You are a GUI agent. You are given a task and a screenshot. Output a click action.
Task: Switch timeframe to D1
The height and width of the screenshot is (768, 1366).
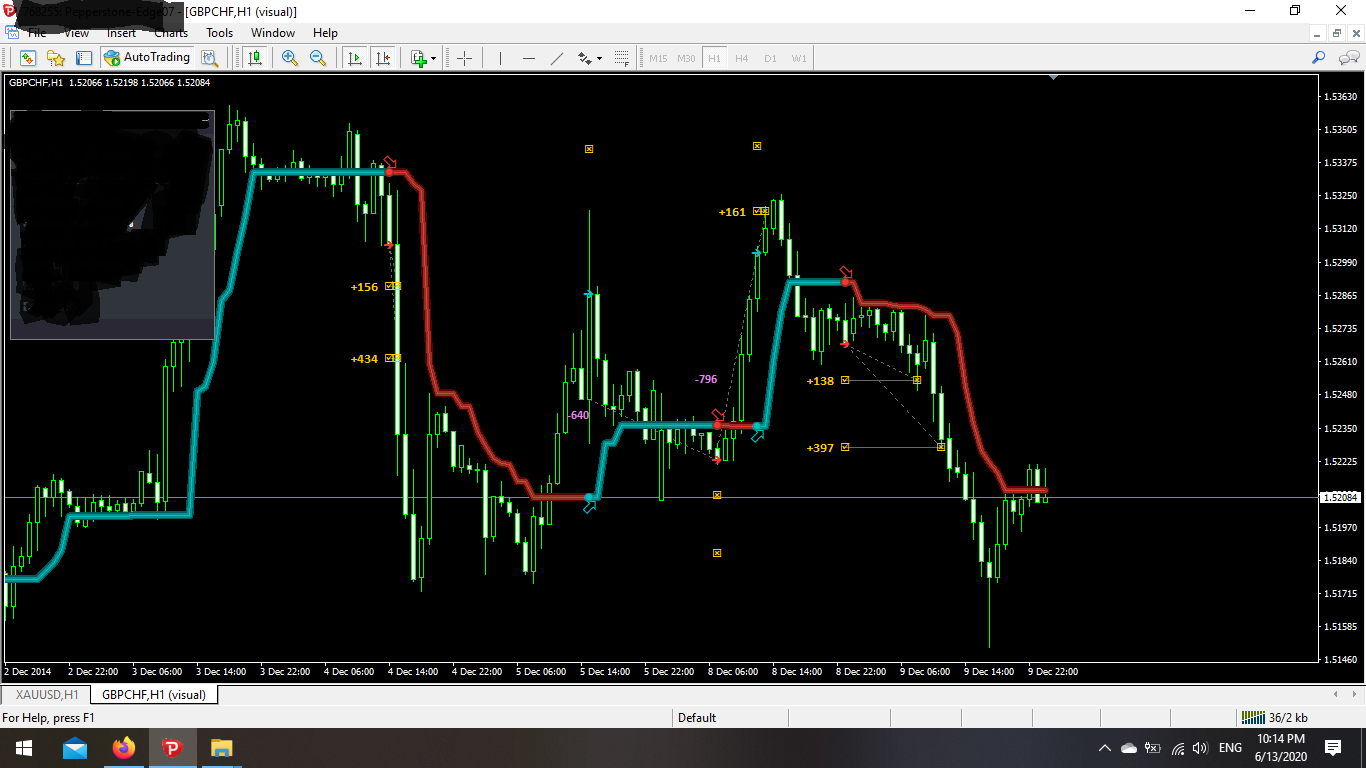tap(770, 58)
